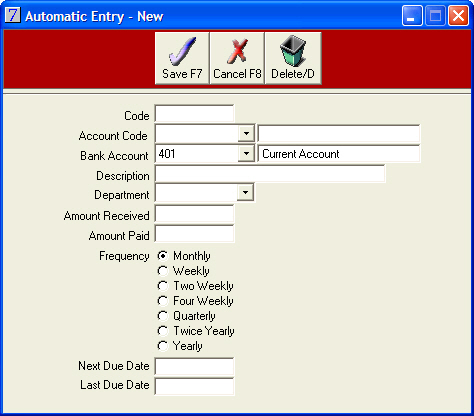
Task: Click the Amount Received field
Action: pos(194,214)
